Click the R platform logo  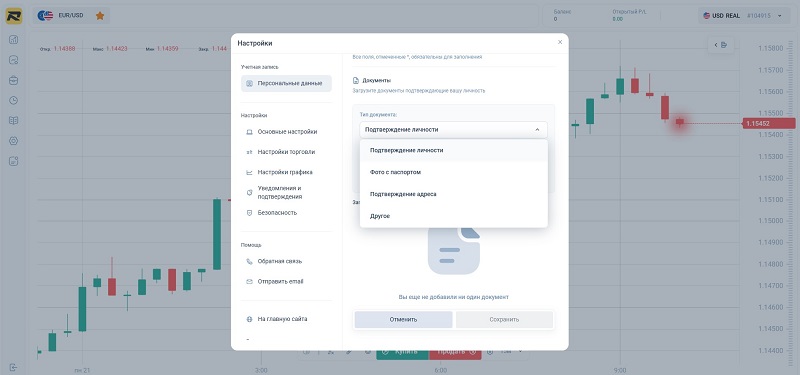[14, 16]
